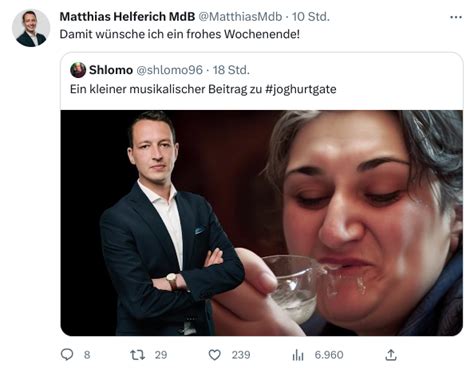
Task: Open the three-dot more options menu
Action: [x=456, y=17]
